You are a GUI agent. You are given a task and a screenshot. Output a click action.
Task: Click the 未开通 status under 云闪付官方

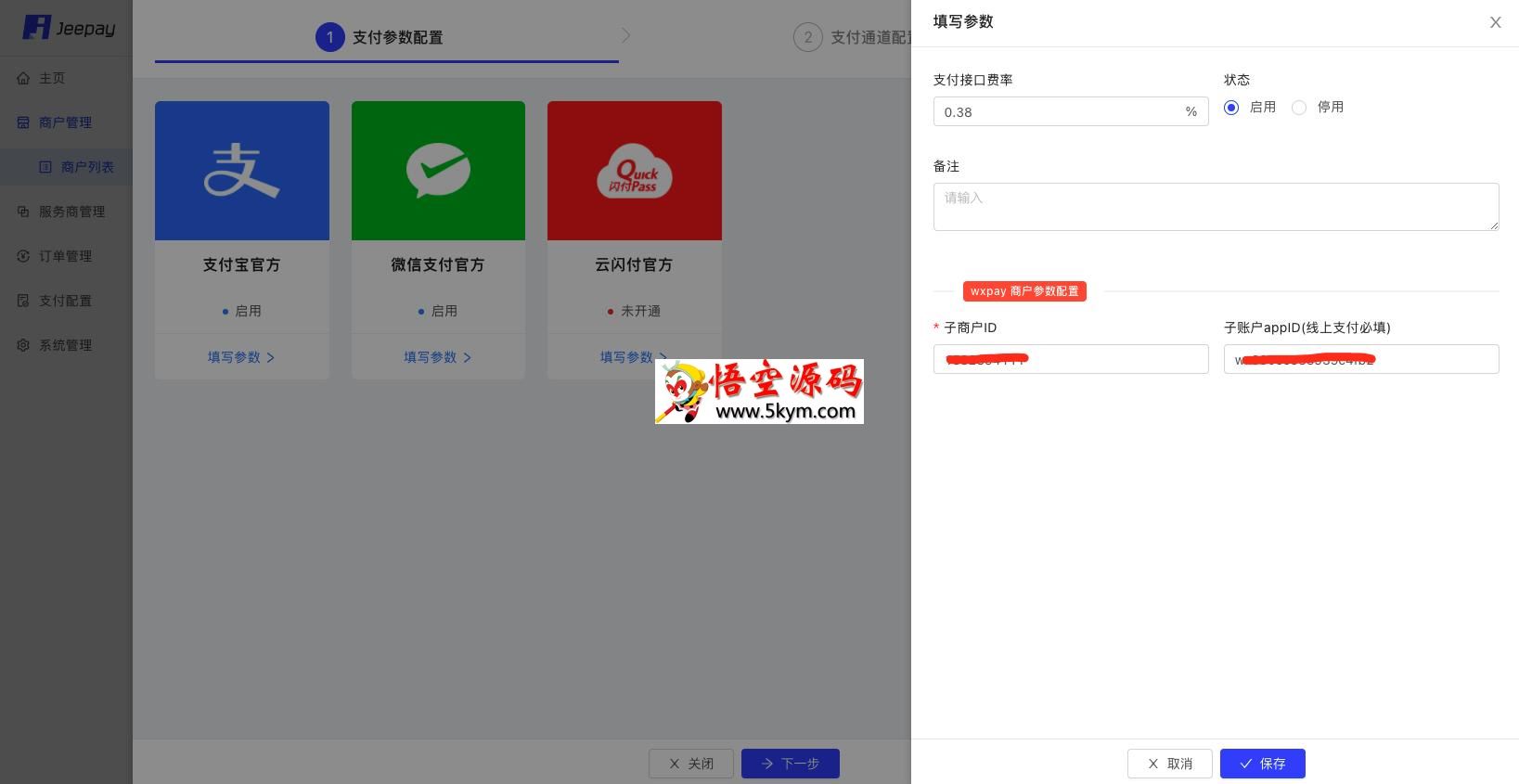point(634,311)
